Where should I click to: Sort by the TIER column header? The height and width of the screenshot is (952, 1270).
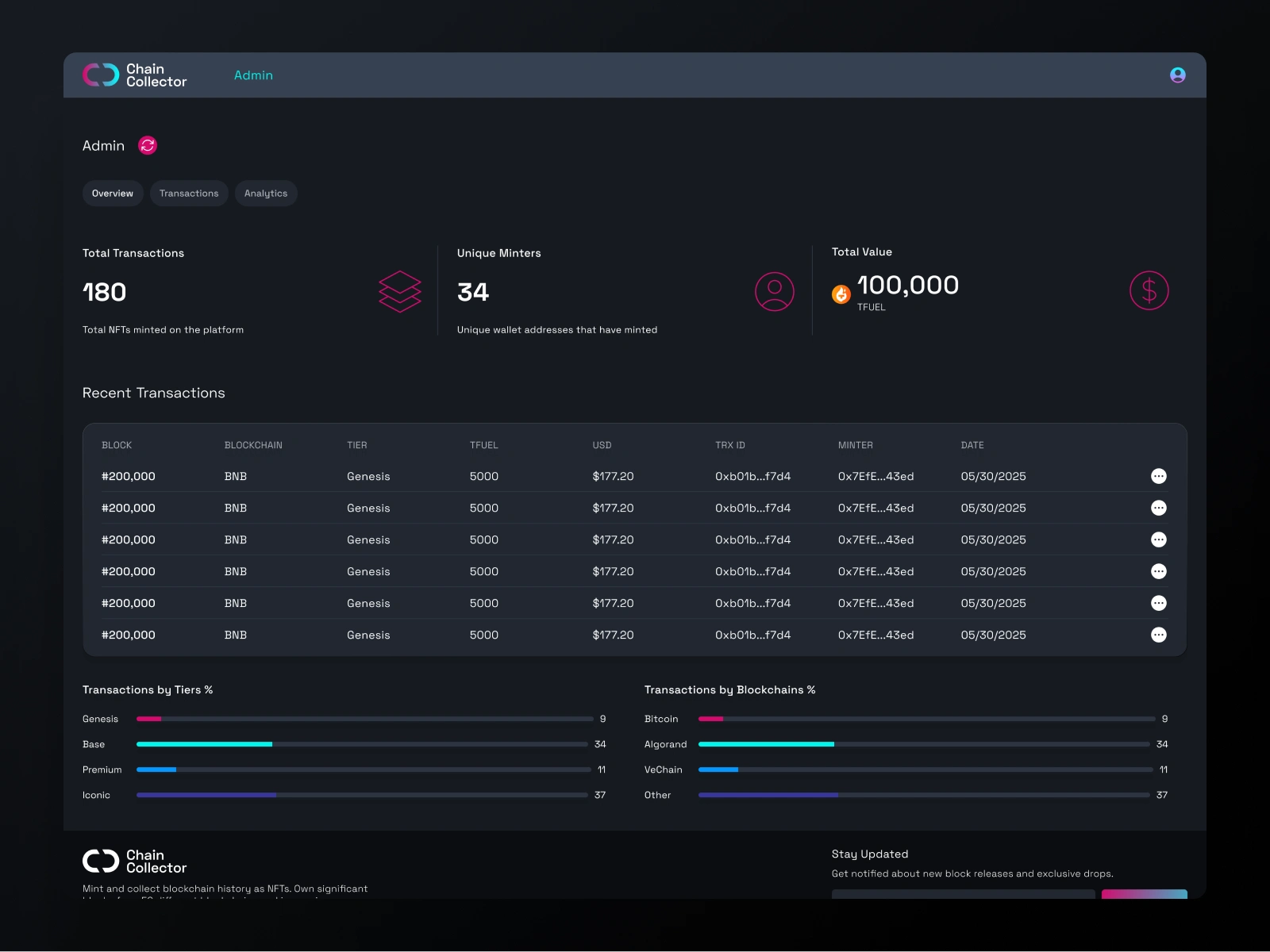[357, 445]
